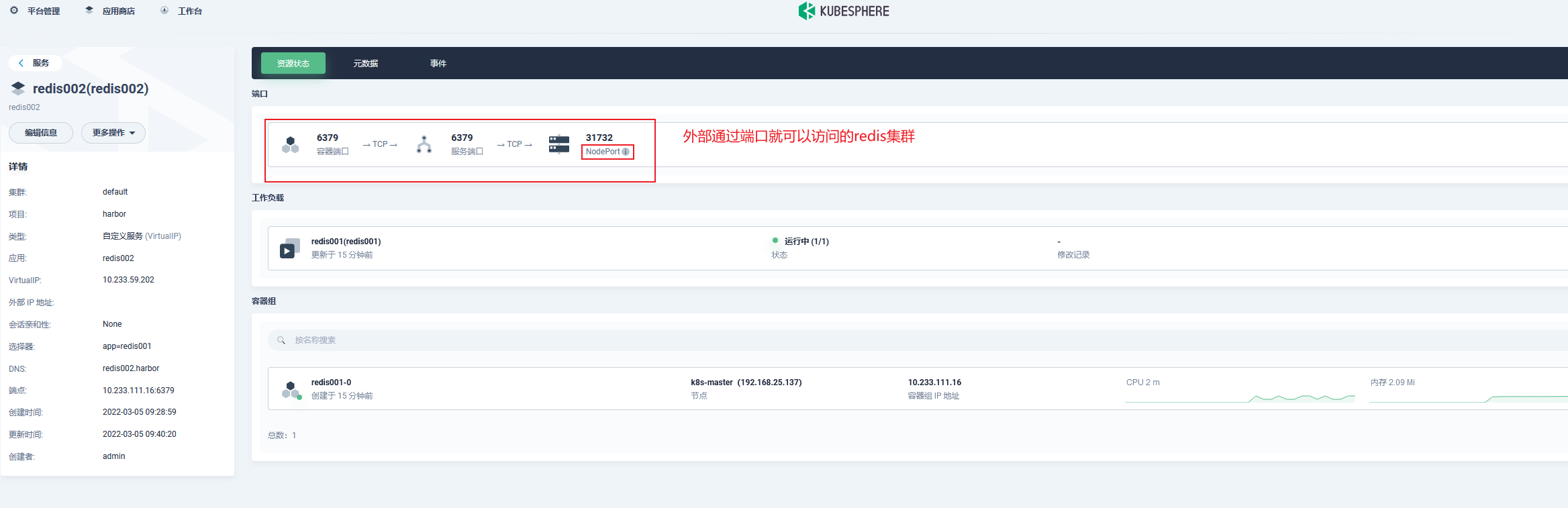This screenshot has height=508, width=1568.
Task: Click the NodePort port number 31732
Action: (x=599, y=138)
